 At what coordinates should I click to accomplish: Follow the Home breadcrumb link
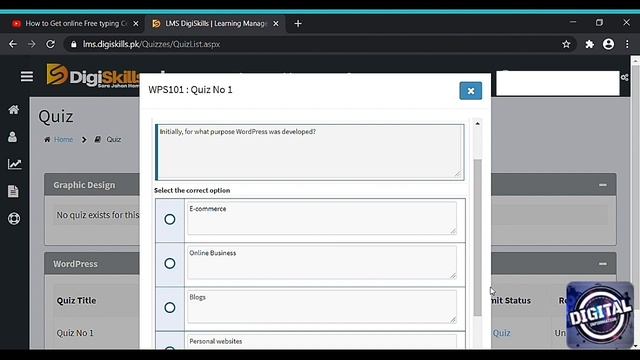pos(63,139)
